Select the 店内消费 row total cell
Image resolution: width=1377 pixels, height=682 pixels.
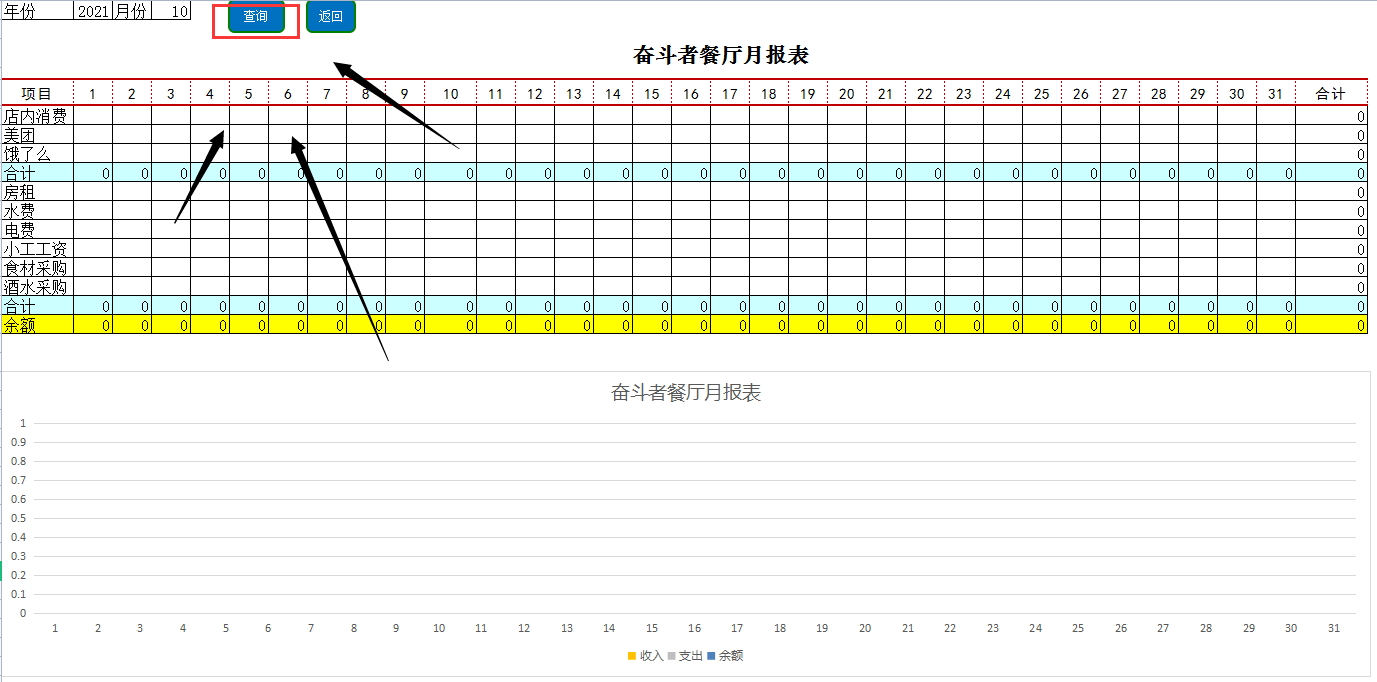[1331, 116]
